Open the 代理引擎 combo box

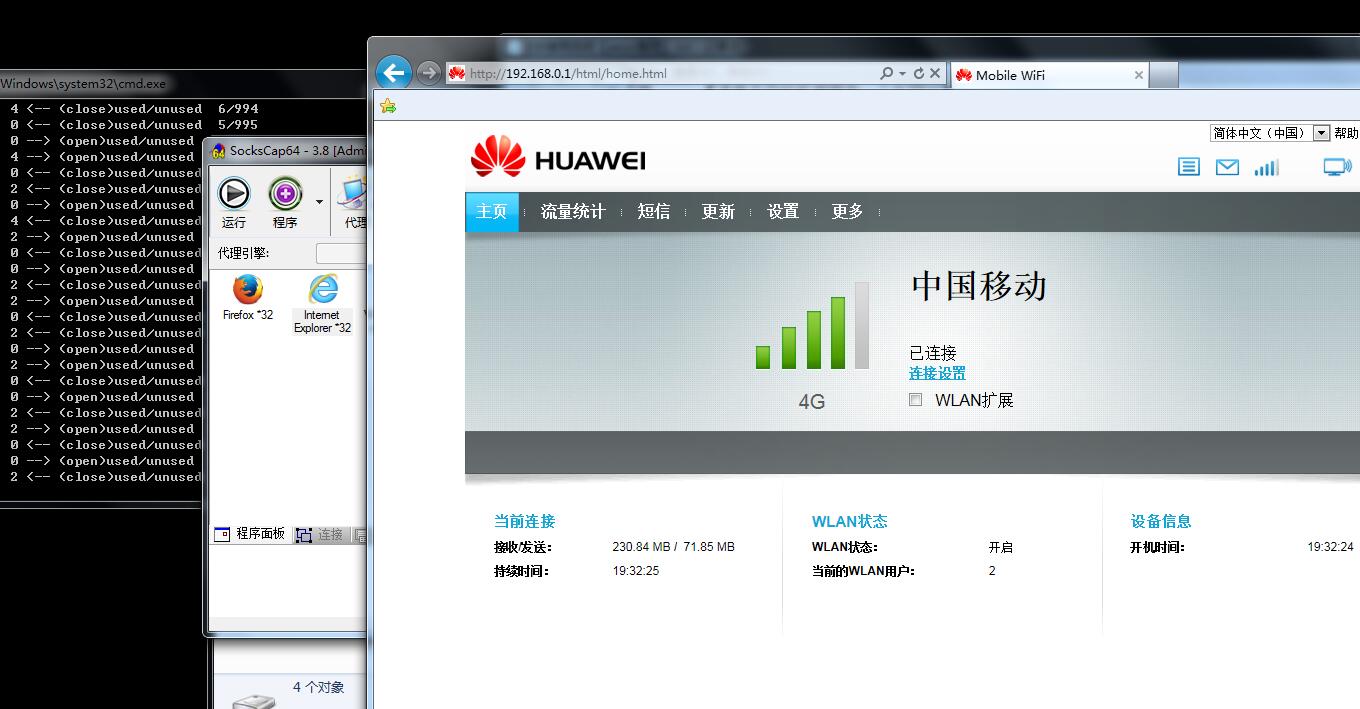click(x=342, y=253)
